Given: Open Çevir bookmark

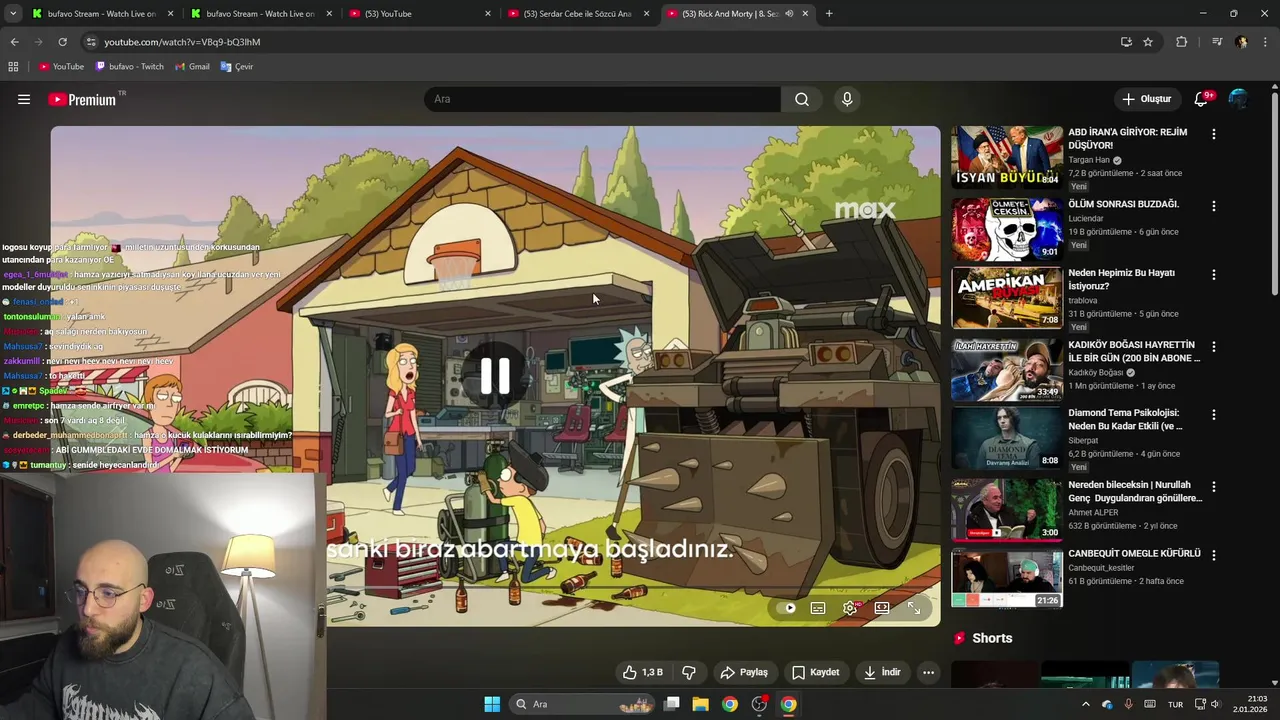Looking at the screenshot, I should coord(237,67).
